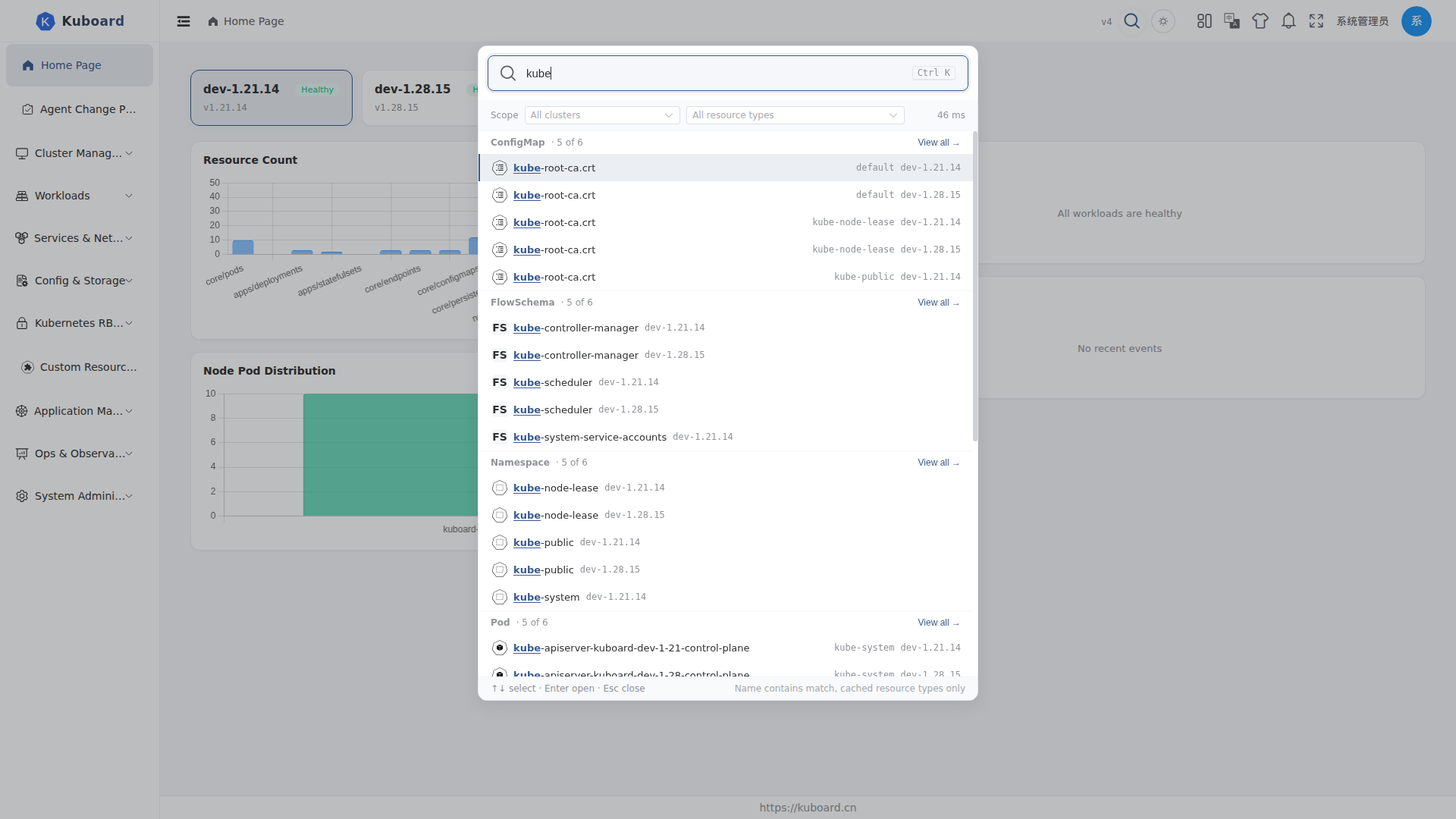Toggle the fullscreen icon
This screenshot has width=1456, height=819.
click(x=1316, y=21)
